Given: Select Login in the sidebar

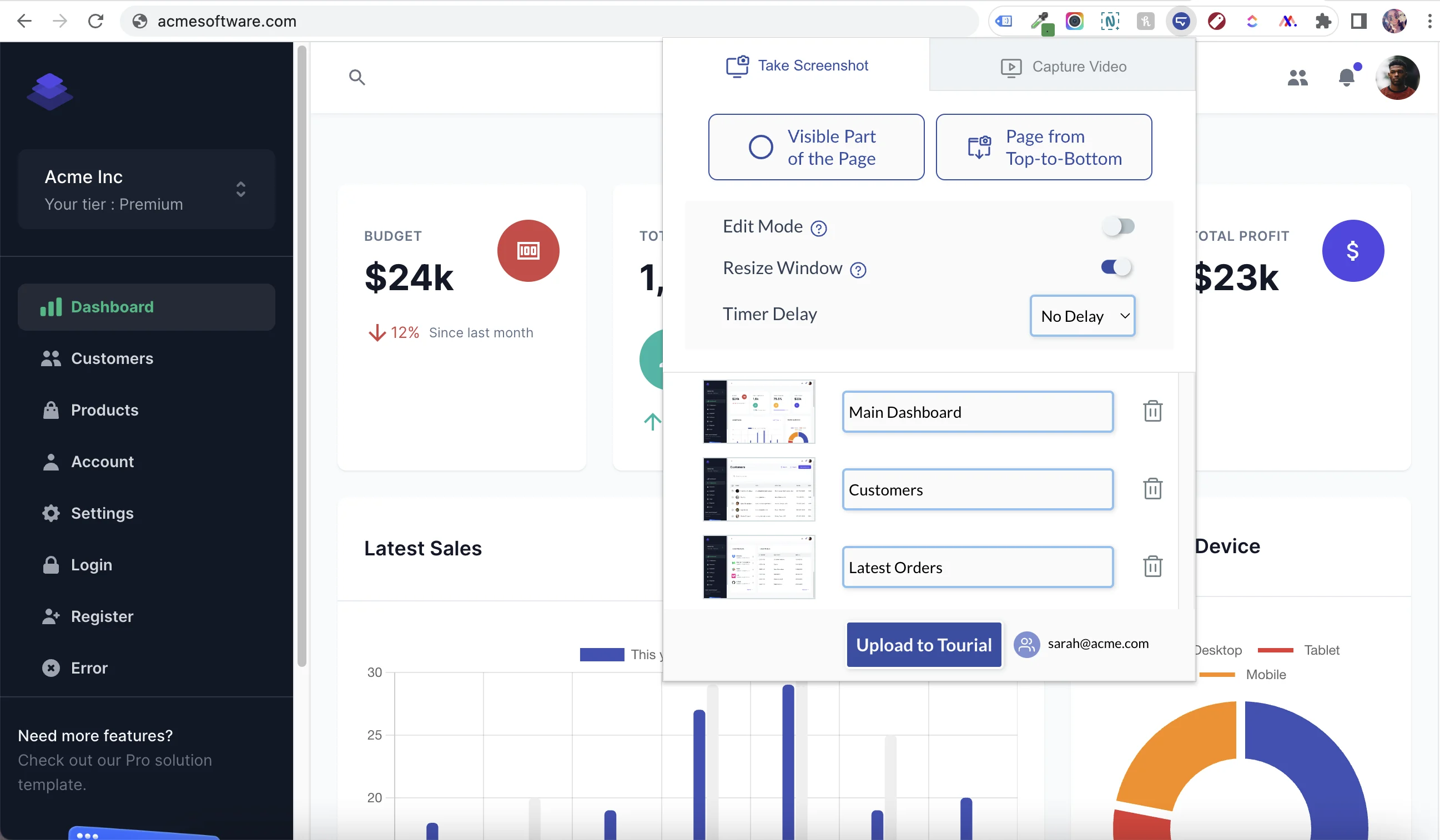Looking at the screenshot, I should tap(147, 565).
